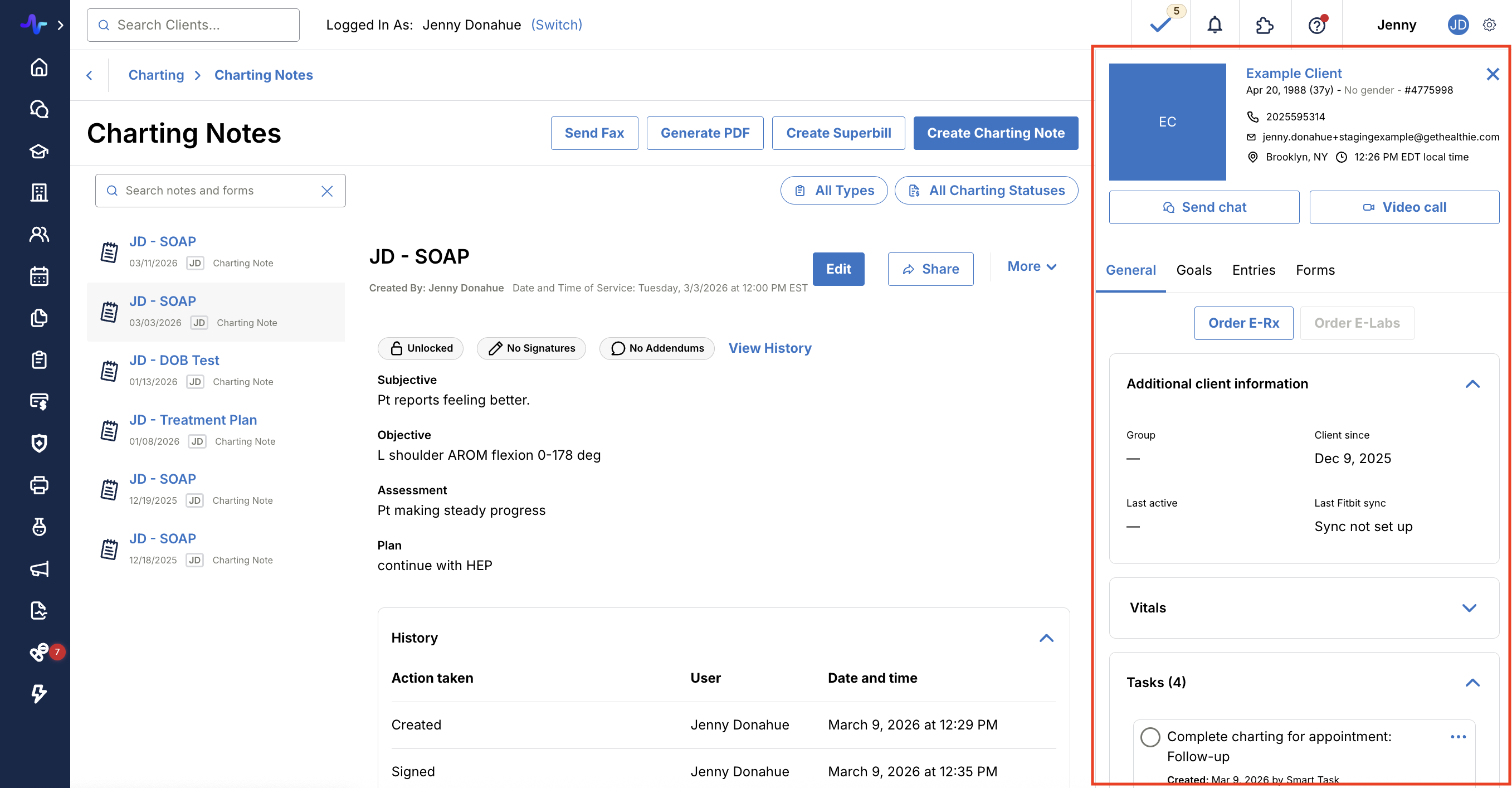Click the printer fax icon in sidebar

tap(39, 485)
